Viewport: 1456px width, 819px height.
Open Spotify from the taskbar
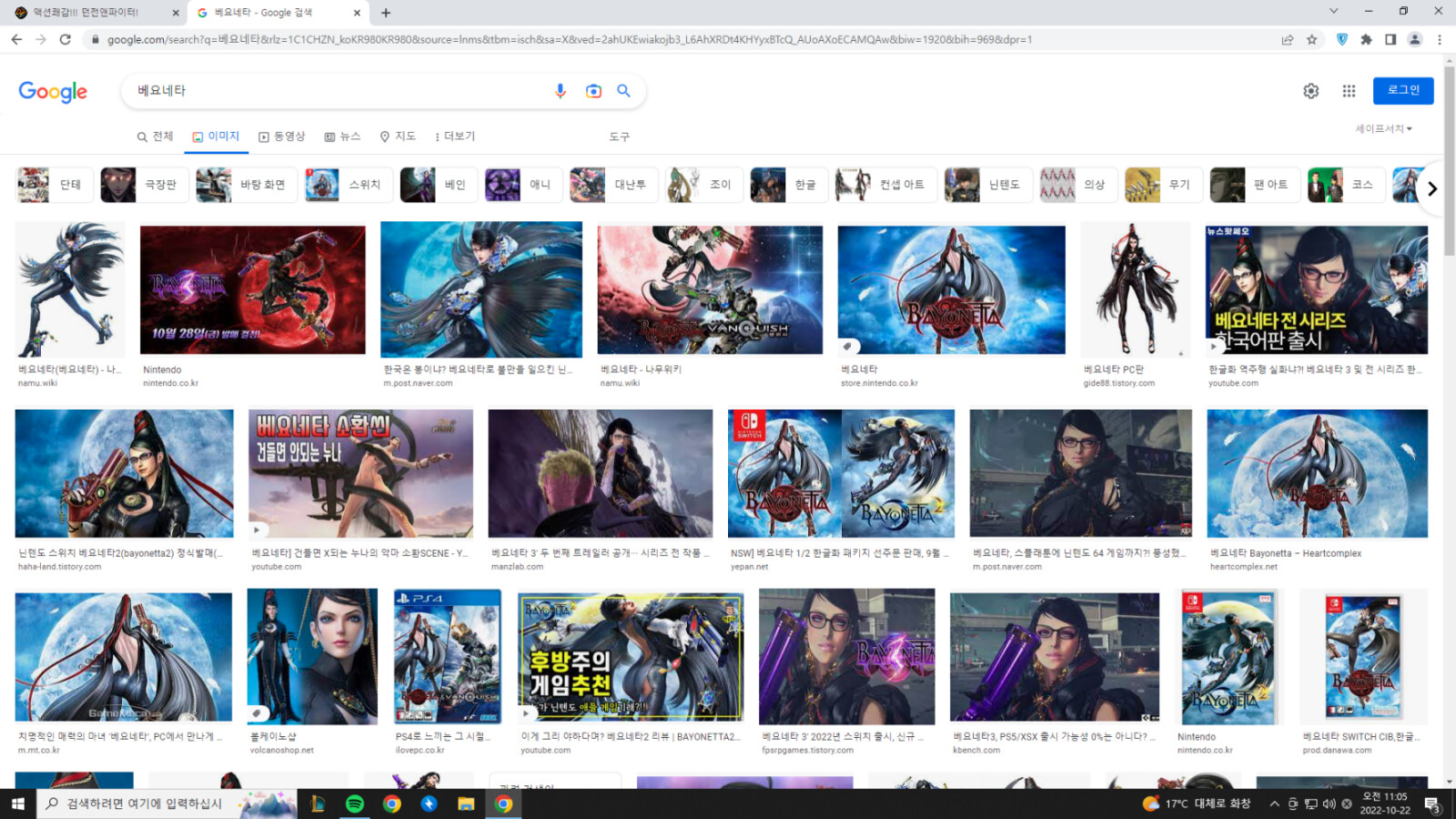(355, 804)
